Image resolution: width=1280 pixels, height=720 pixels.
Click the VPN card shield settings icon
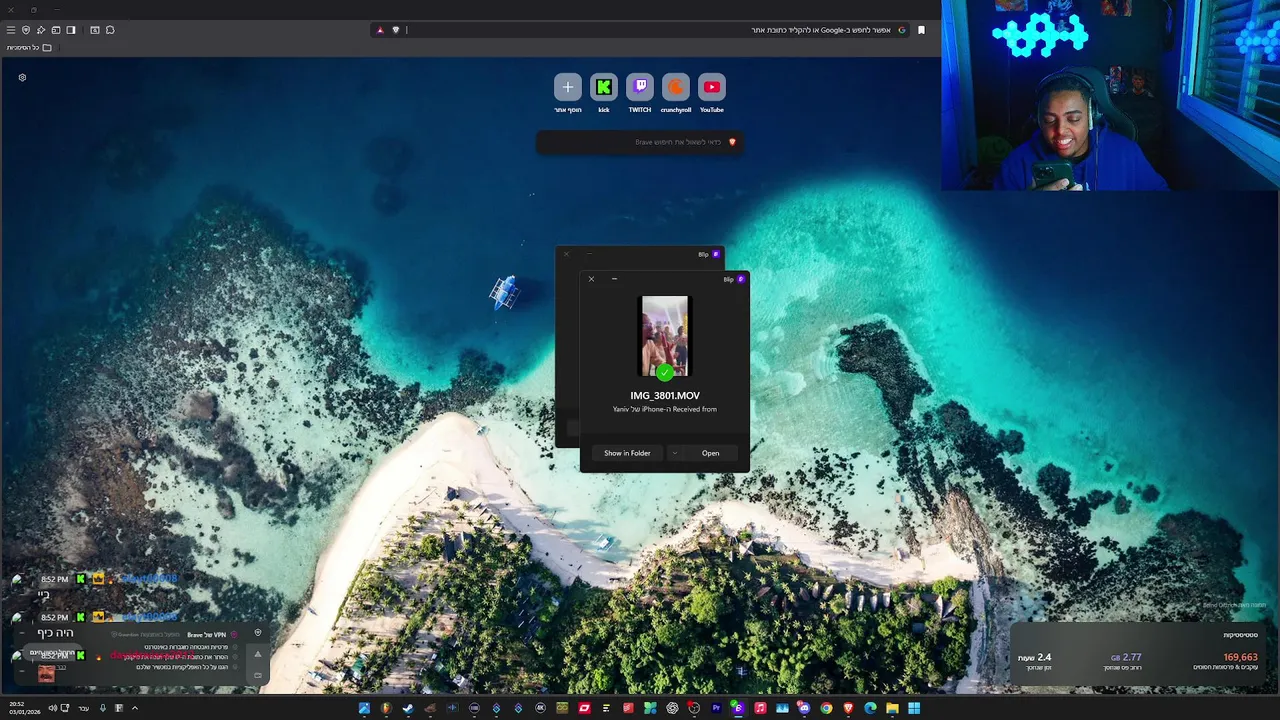tap(258, 632)
